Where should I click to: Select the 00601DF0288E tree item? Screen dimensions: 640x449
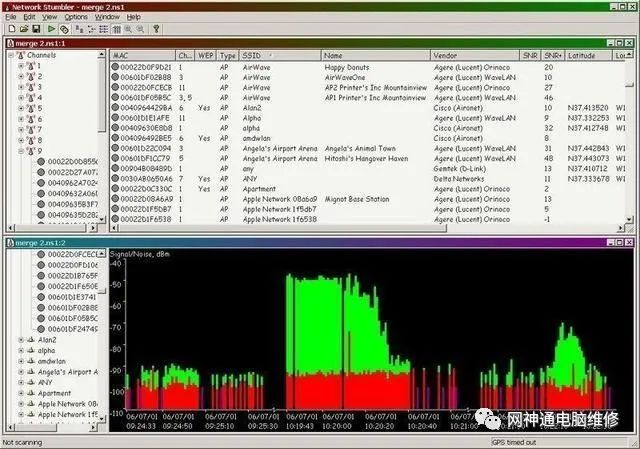[x=73, y=308]
